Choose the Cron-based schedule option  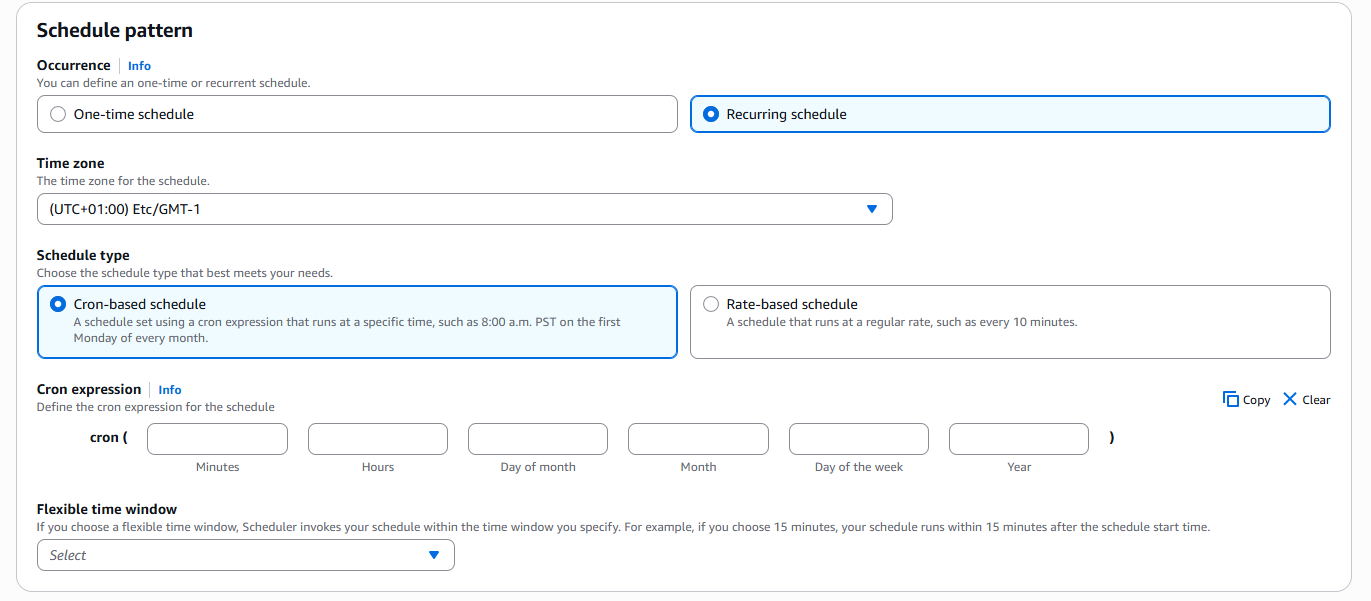tap(58, 304)
